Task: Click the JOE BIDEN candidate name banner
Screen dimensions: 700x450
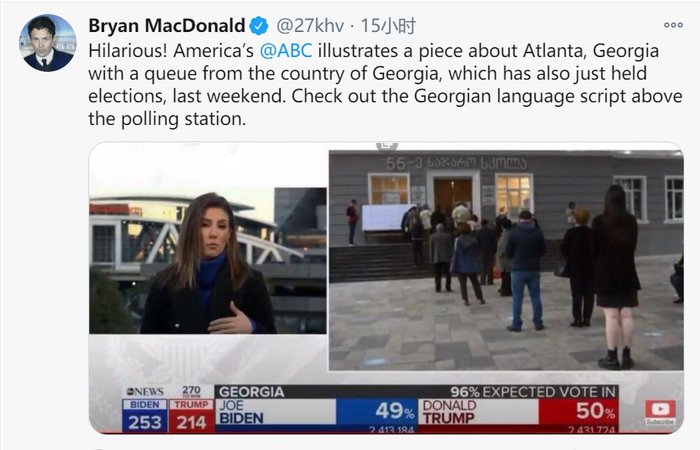Action: (x=275, y=412)
